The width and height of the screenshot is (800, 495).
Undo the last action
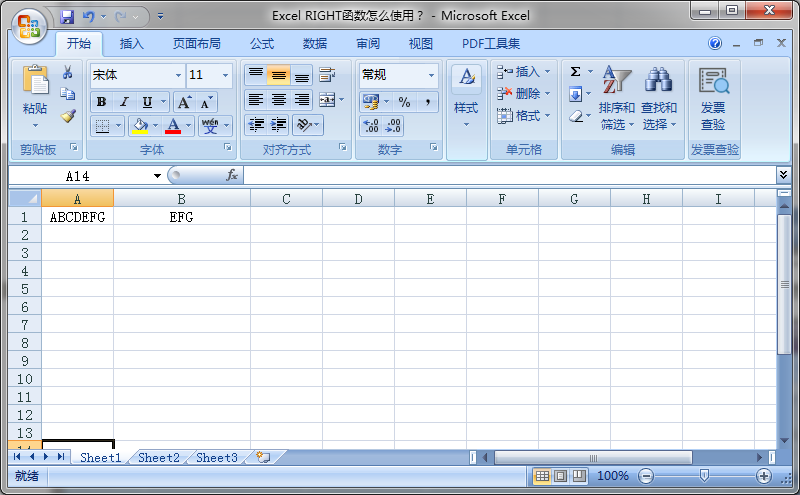tap(89, 17)
